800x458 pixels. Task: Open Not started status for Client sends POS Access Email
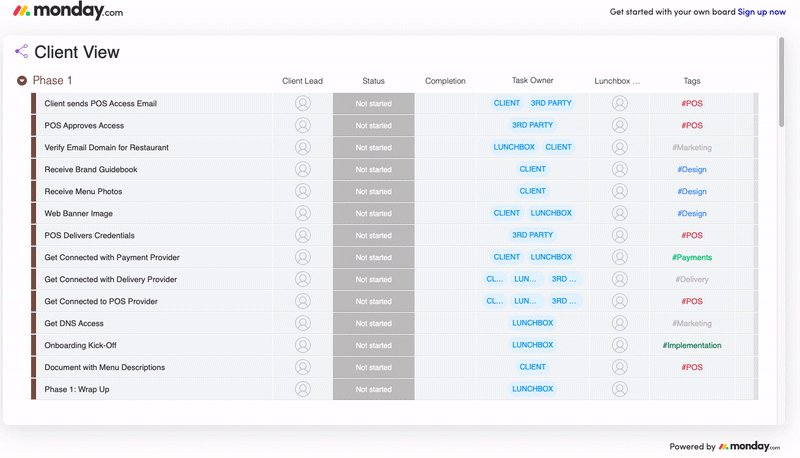373,104
